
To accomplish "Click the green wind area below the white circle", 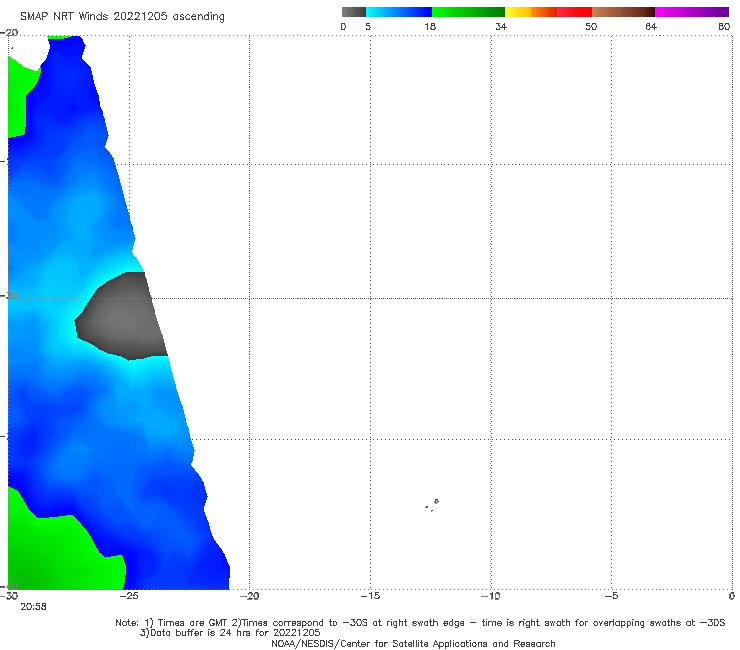I will 21,101.
